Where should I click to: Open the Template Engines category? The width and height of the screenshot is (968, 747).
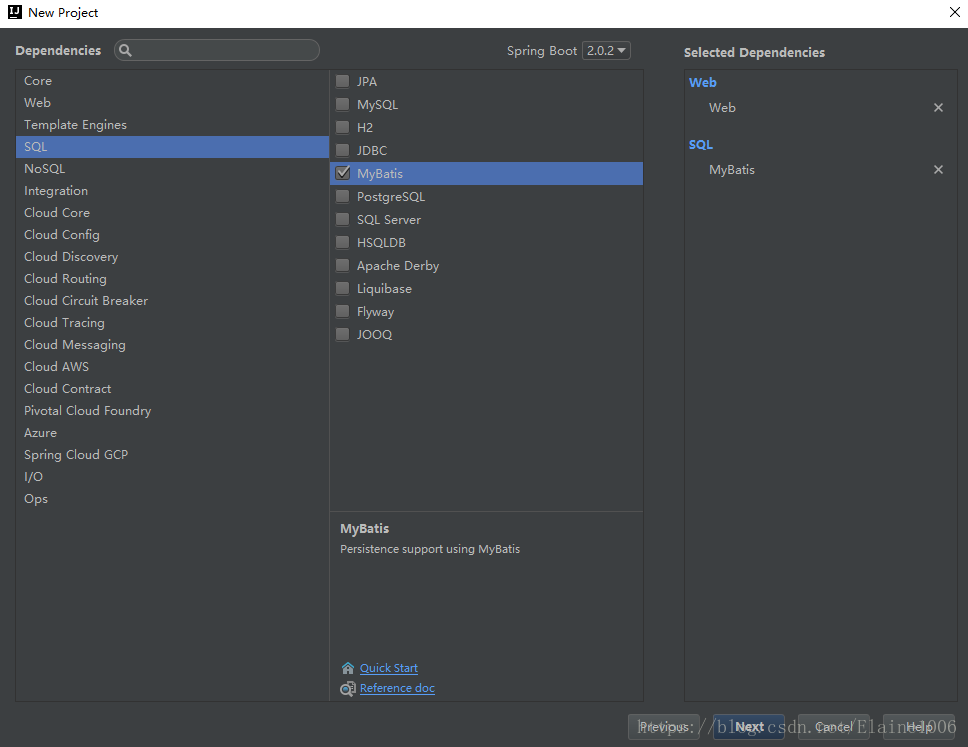172,125
